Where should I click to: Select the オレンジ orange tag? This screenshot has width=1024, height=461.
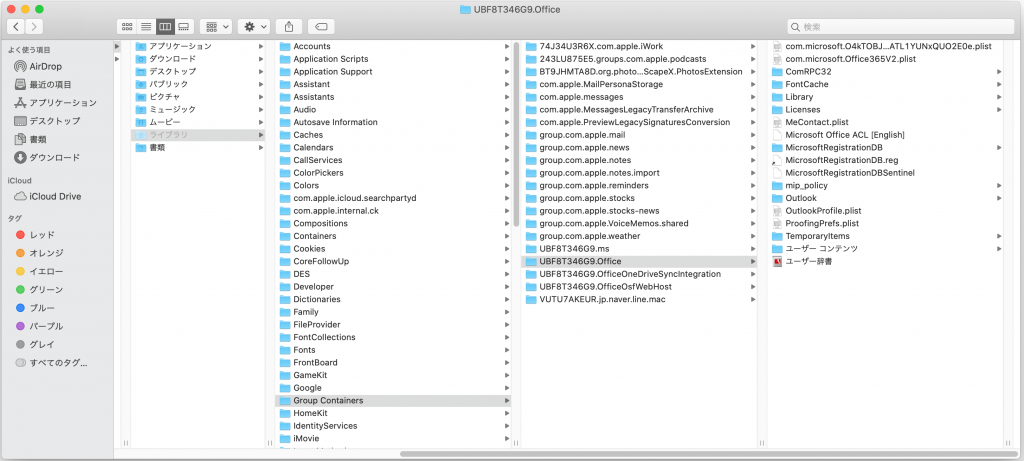click(39, 253)
